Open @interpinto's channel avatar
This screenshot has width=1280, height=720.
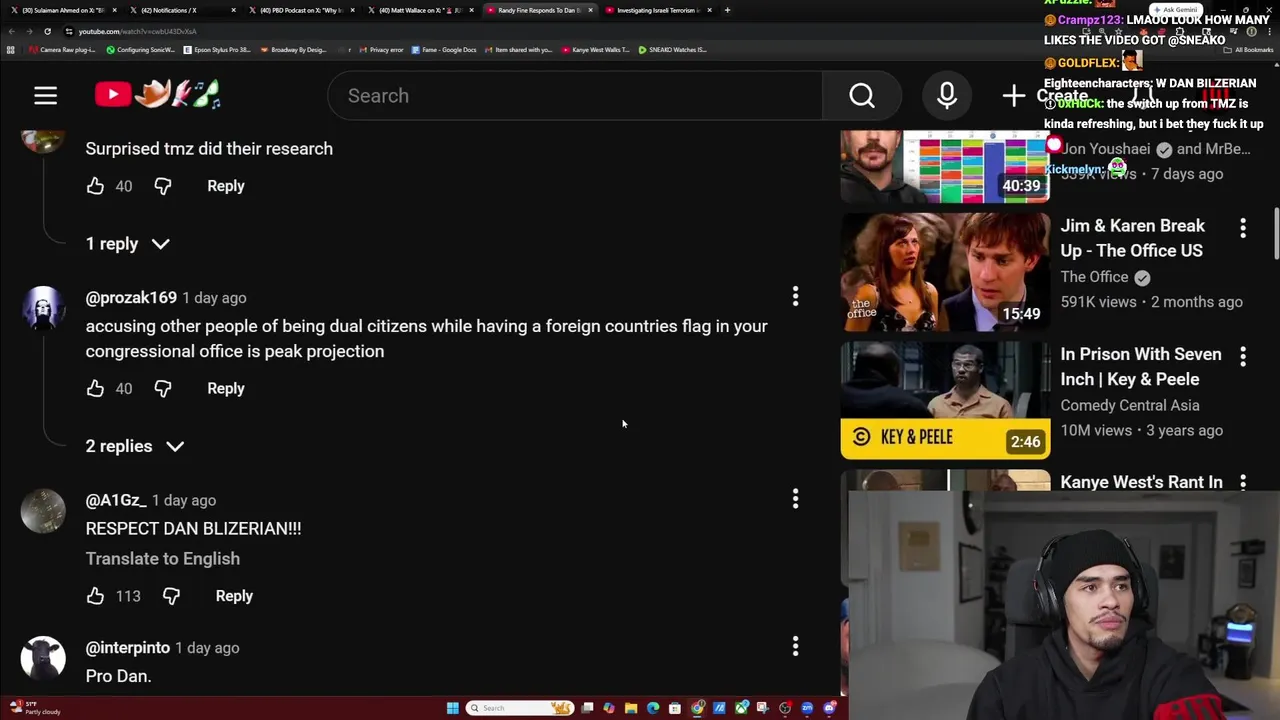tap(43, 658)
